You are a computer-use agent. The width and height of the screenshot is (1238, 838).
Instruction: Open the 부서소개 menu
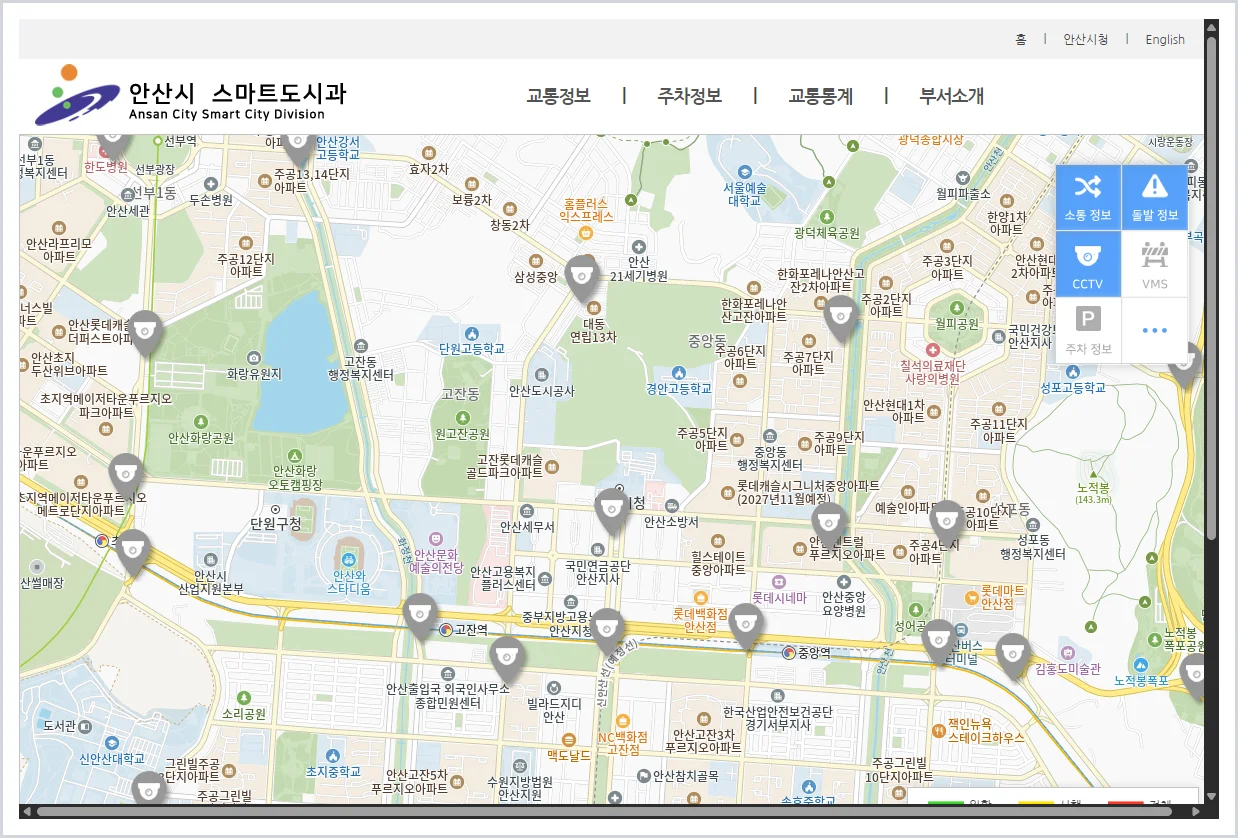click(x=951, y=96)
